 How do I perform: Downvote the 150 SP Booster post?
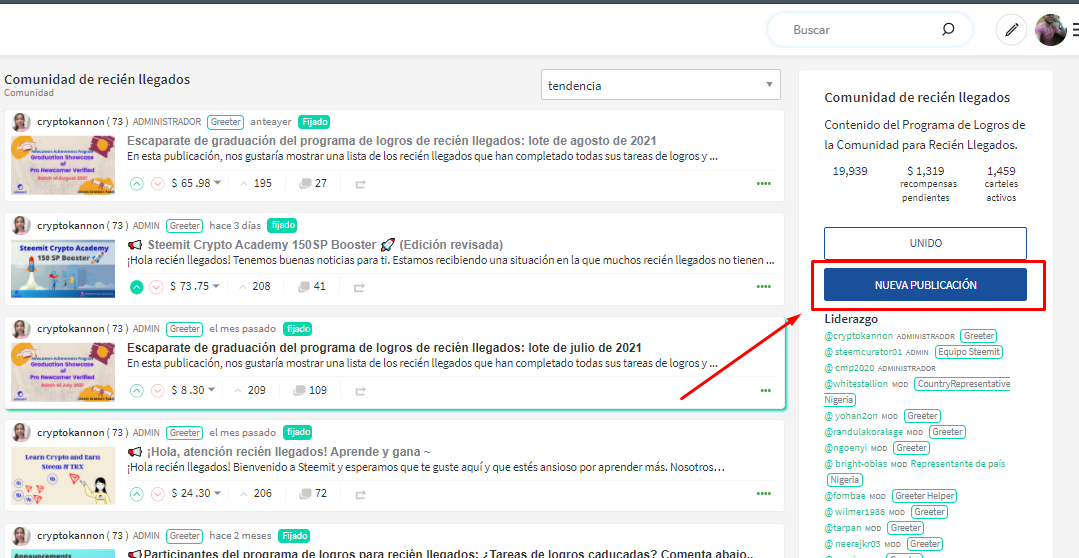(x=157, y=287)
